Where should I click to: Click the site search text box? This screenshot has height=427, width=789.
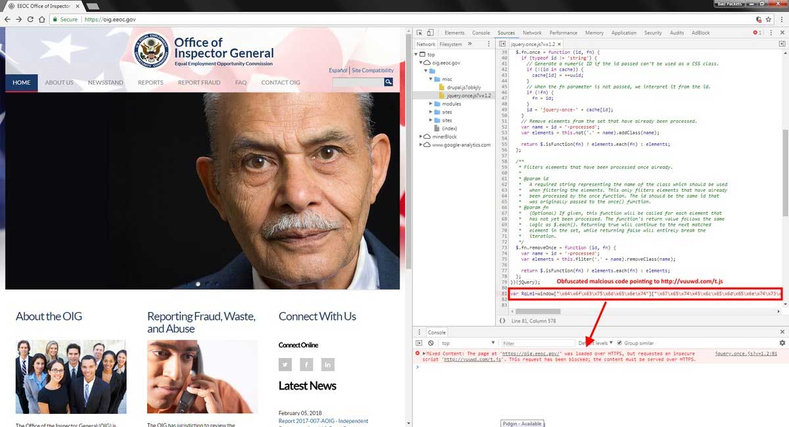coord(358,81)
